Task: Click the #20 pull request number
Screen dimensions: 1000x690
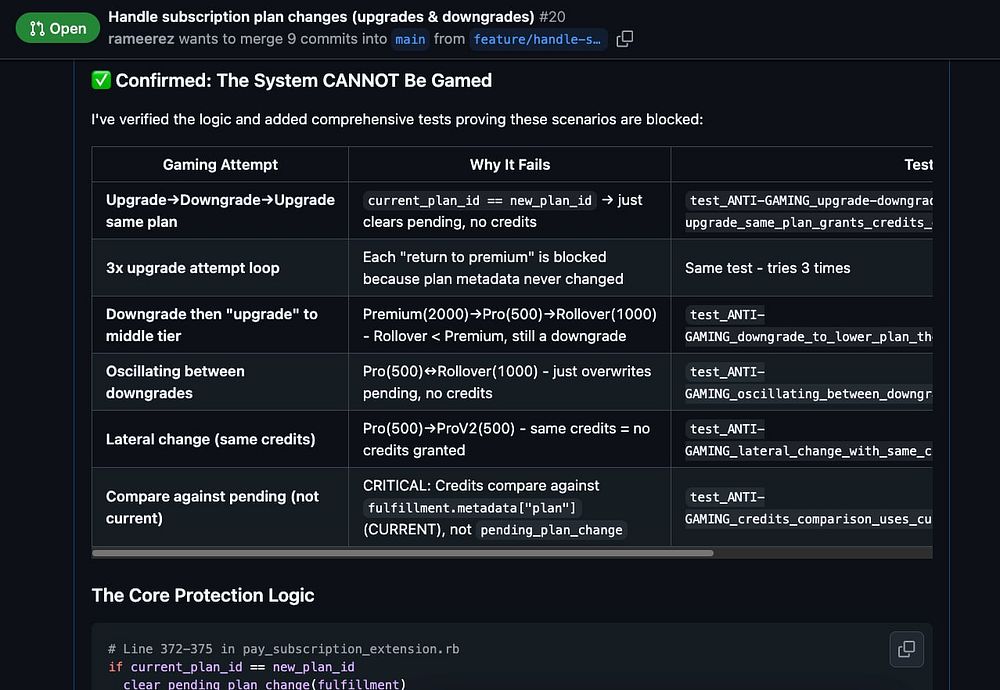Action: pyautogui.click(x=553, y=17)
